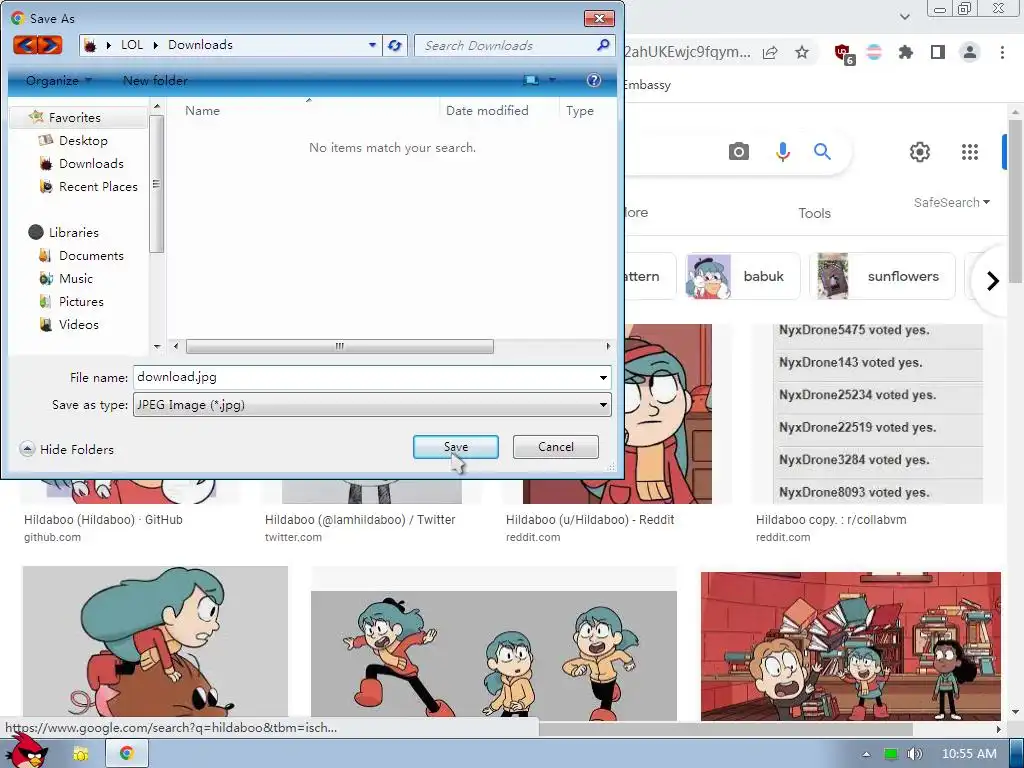This screenshot has width=1024, height=768.
Task: Open Hildaboo Twitter result link
Action: point(360,520)
